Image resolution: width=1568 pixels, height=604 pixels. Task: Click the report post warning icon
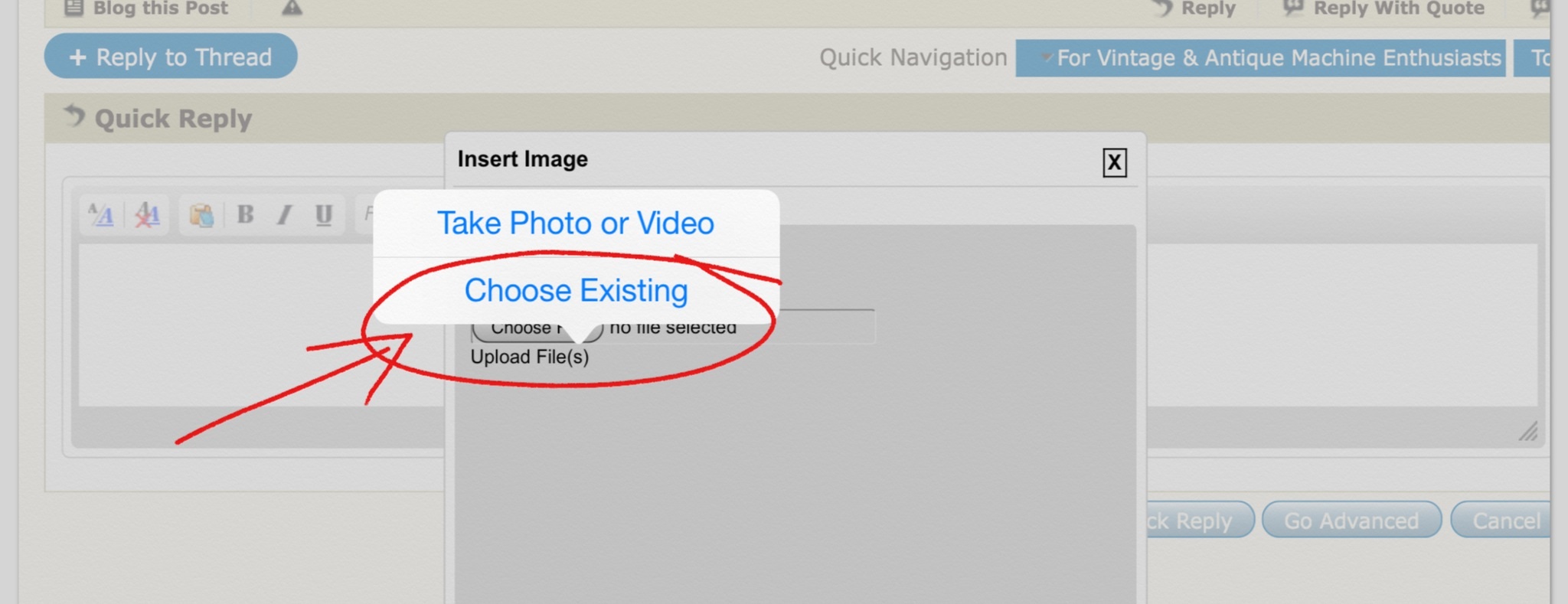click(292, 8)
